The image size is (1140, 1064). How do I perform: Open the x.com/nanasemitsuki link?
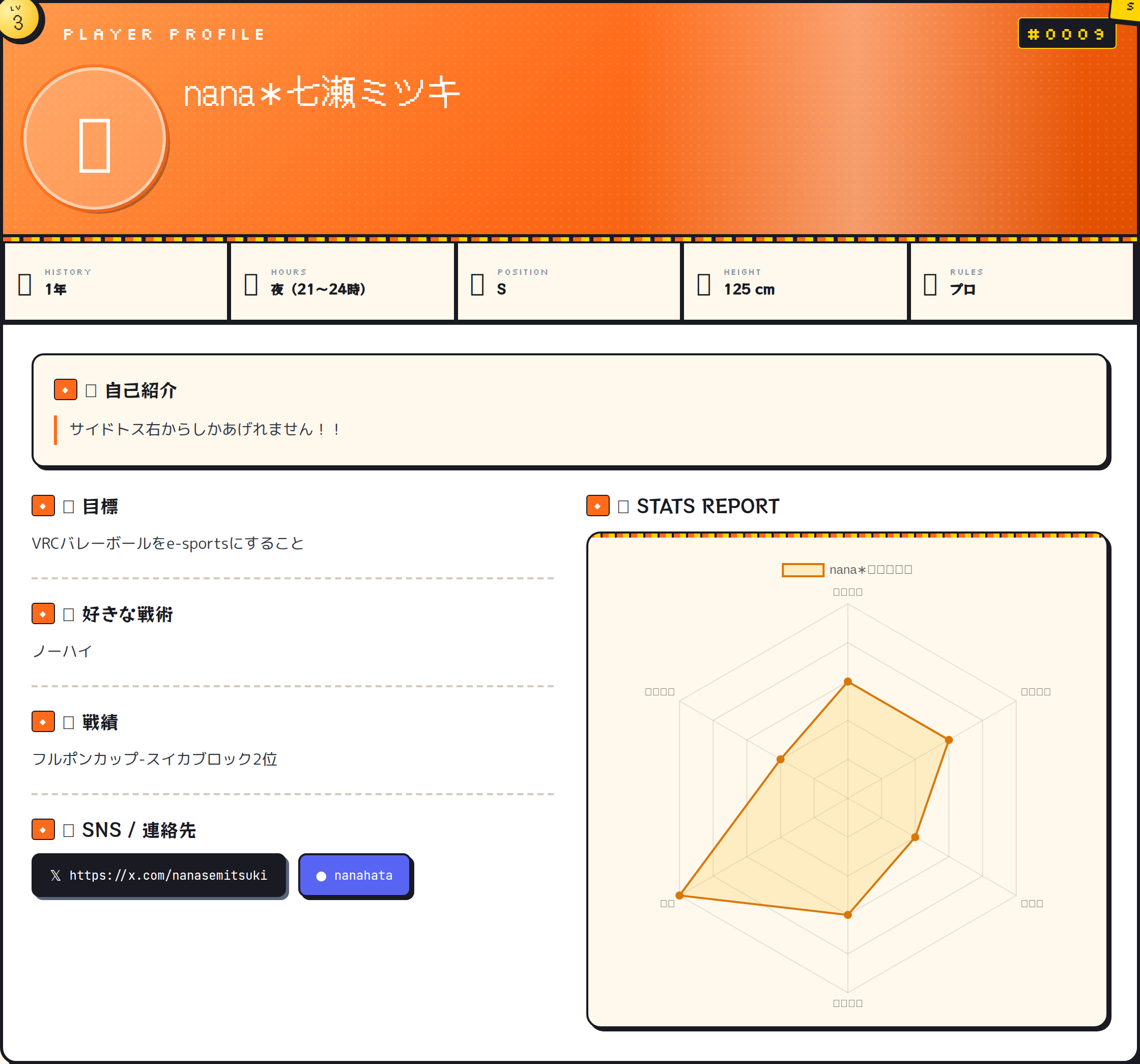coord(159,875)
